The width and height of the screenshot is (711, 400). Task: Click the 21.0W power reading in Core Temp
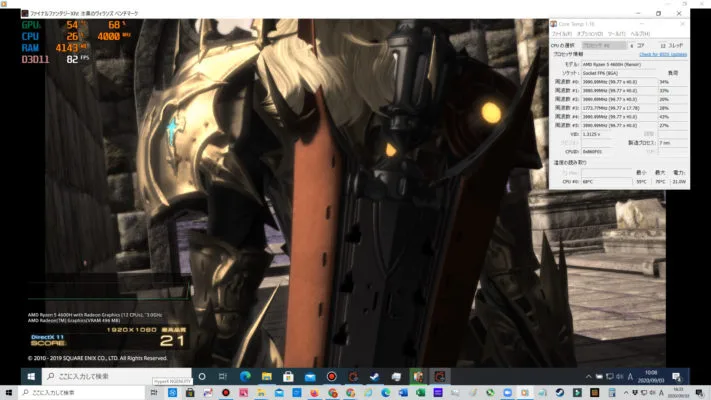click(679, 181)
